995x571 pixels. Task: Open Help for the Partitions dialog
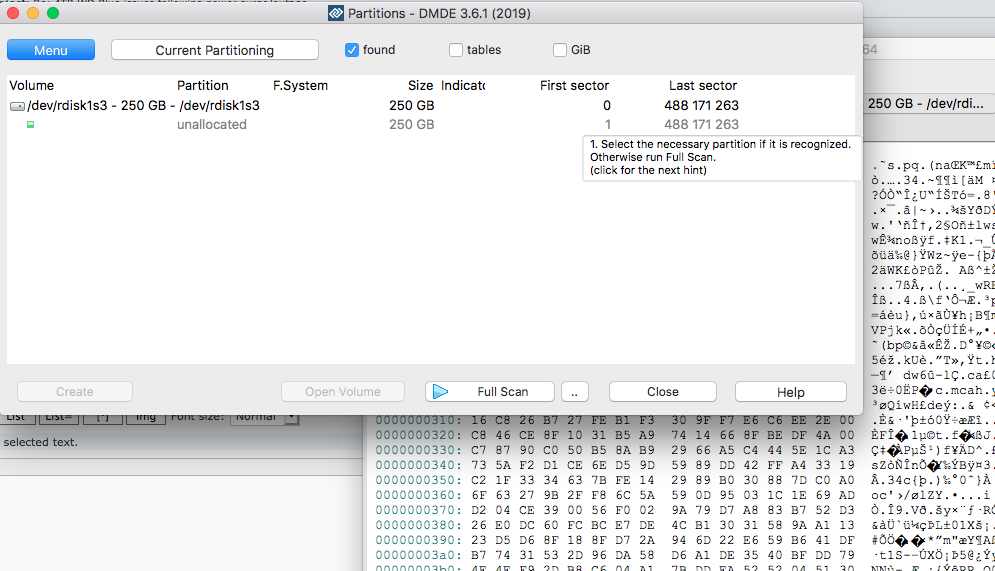[x=791, y=392]
